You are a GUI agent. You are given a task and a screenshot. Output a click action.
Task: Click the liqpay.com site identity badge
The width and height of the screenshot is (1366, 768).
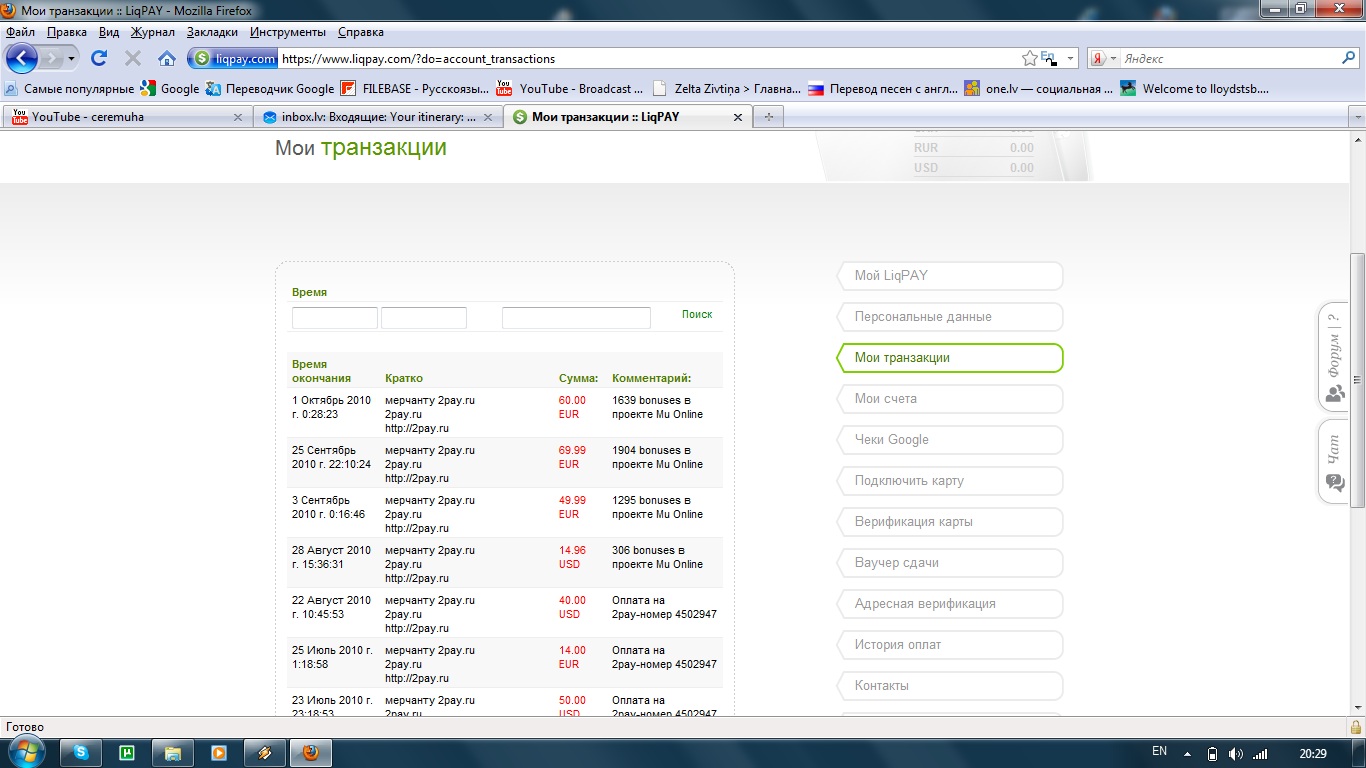(235, 59)
